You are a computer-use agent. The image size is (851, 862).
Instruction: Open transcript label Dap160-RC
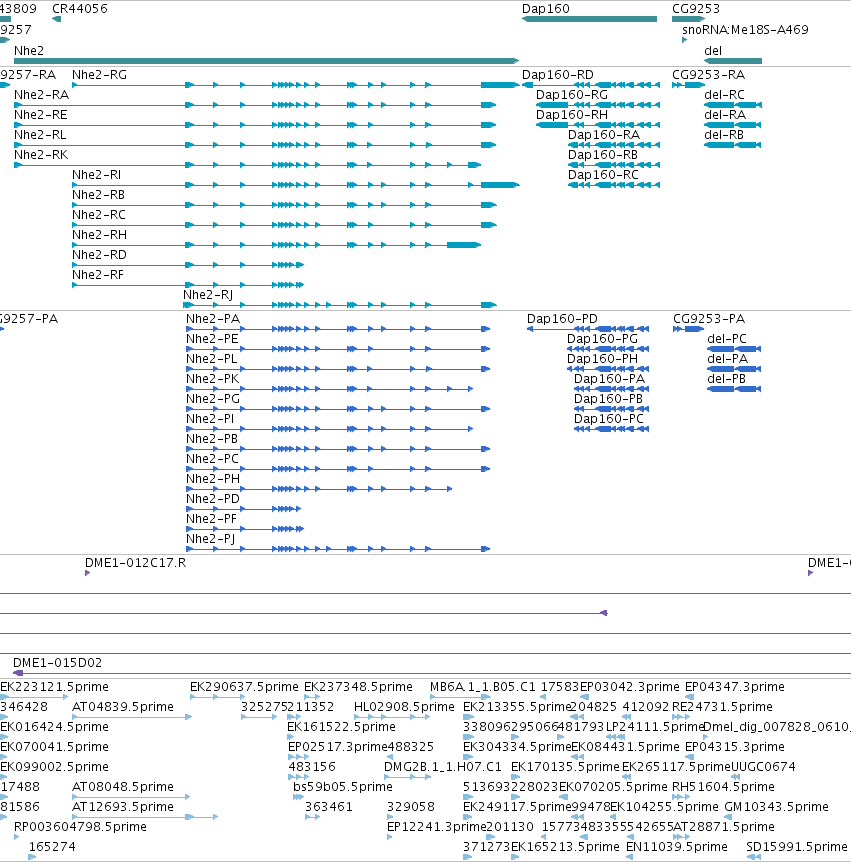tap(603, 175)
